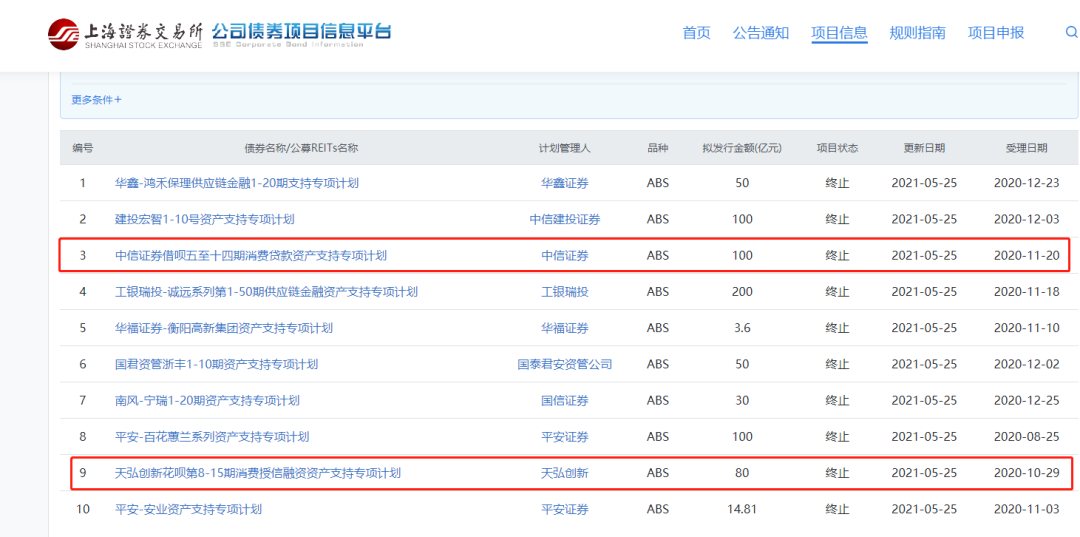The height and width of the screenshot is (537, 1080).
Task: Open 中信证券借呗五至十四期 project link
Action: (x=251, y=256)
